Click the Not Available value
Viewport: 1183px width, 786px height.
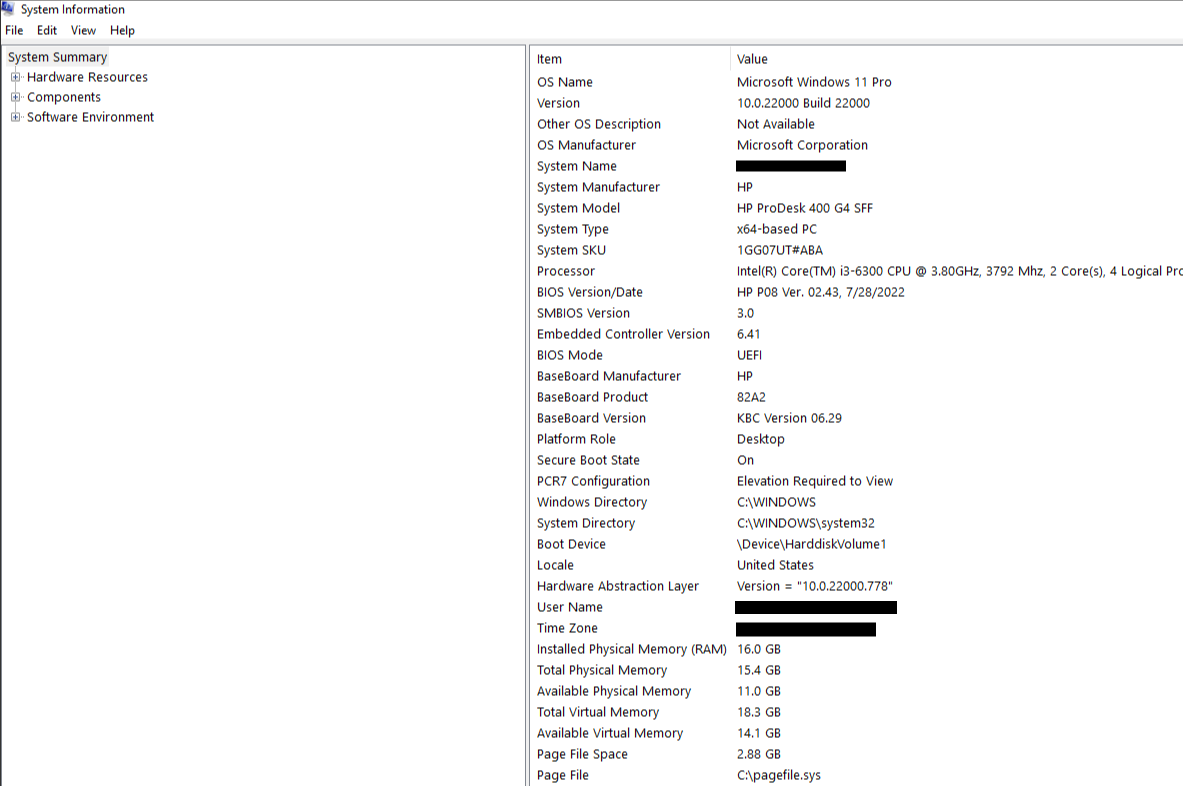(776, 124)
